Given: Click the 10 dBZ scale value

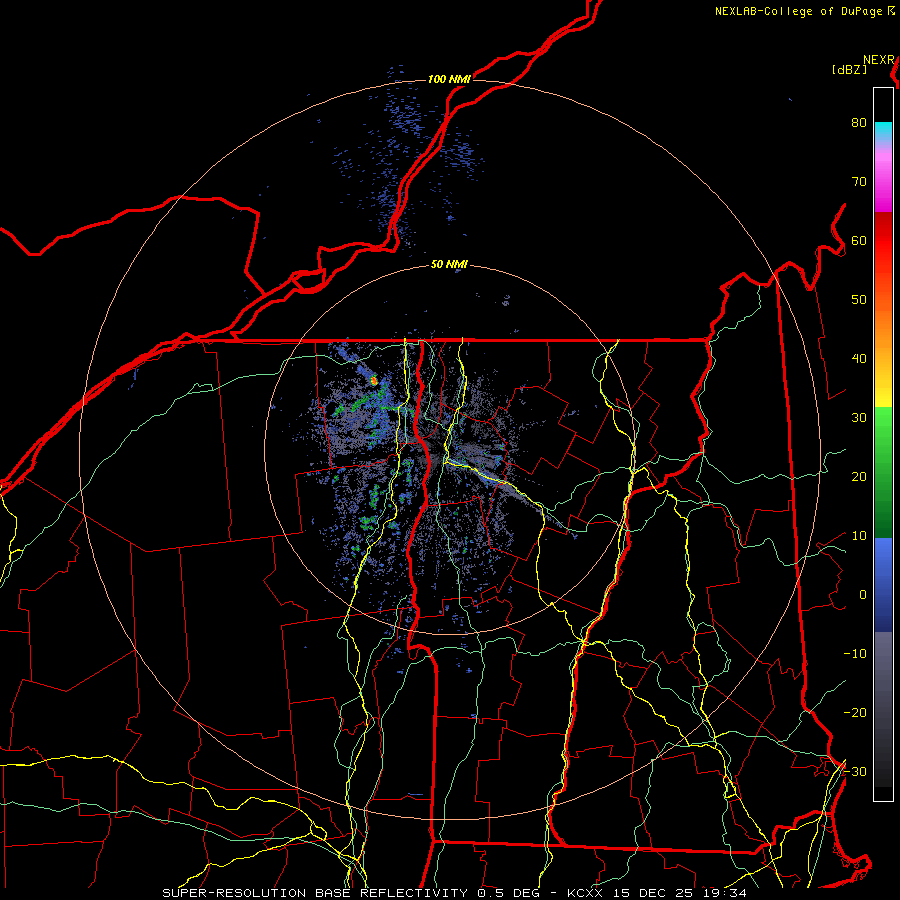Looking at the screenshot, I should 859,536.
